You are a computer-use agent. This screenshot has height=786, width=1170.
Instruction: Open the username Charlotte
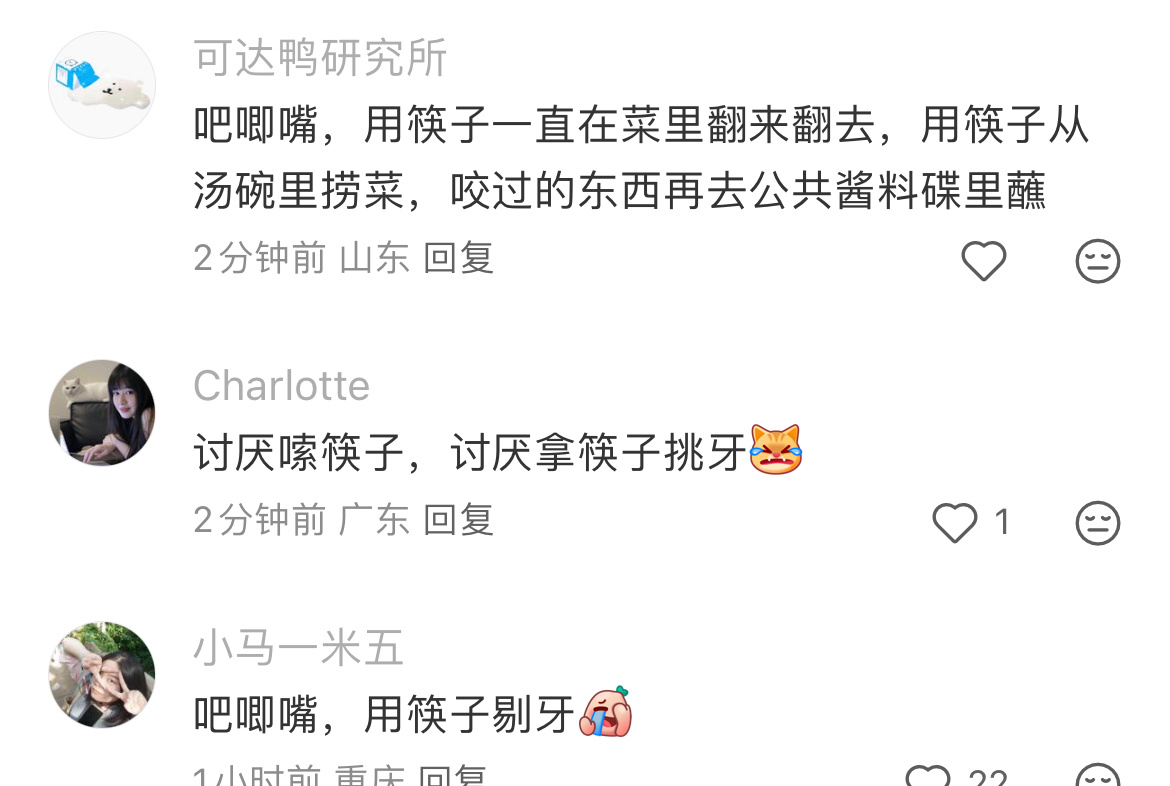[281, 386]
